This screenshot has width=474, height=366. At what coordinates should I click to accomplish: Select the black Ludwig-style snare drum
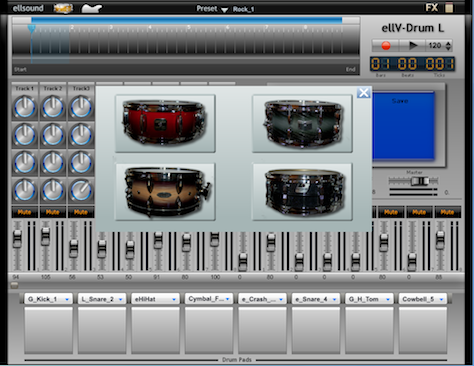point(302,192)
